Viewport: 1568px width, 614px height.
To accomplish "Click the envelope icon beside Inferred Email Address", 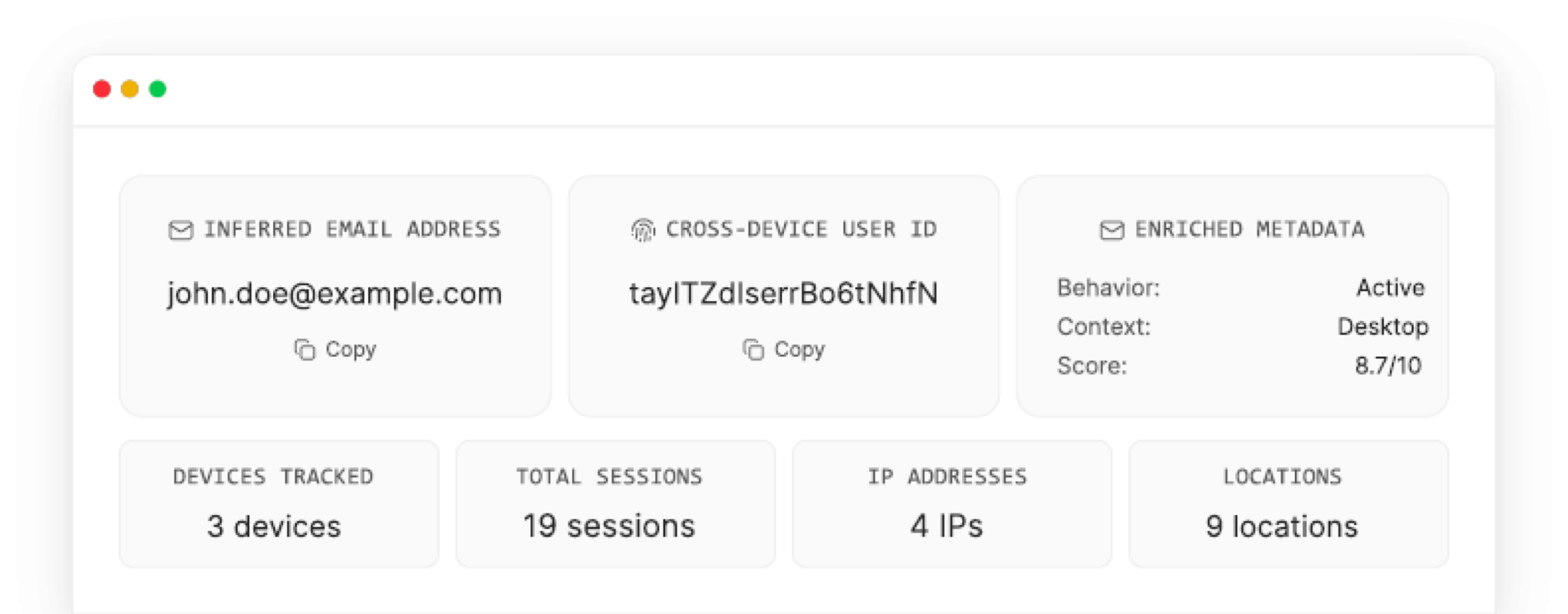I will pos(180,230).
